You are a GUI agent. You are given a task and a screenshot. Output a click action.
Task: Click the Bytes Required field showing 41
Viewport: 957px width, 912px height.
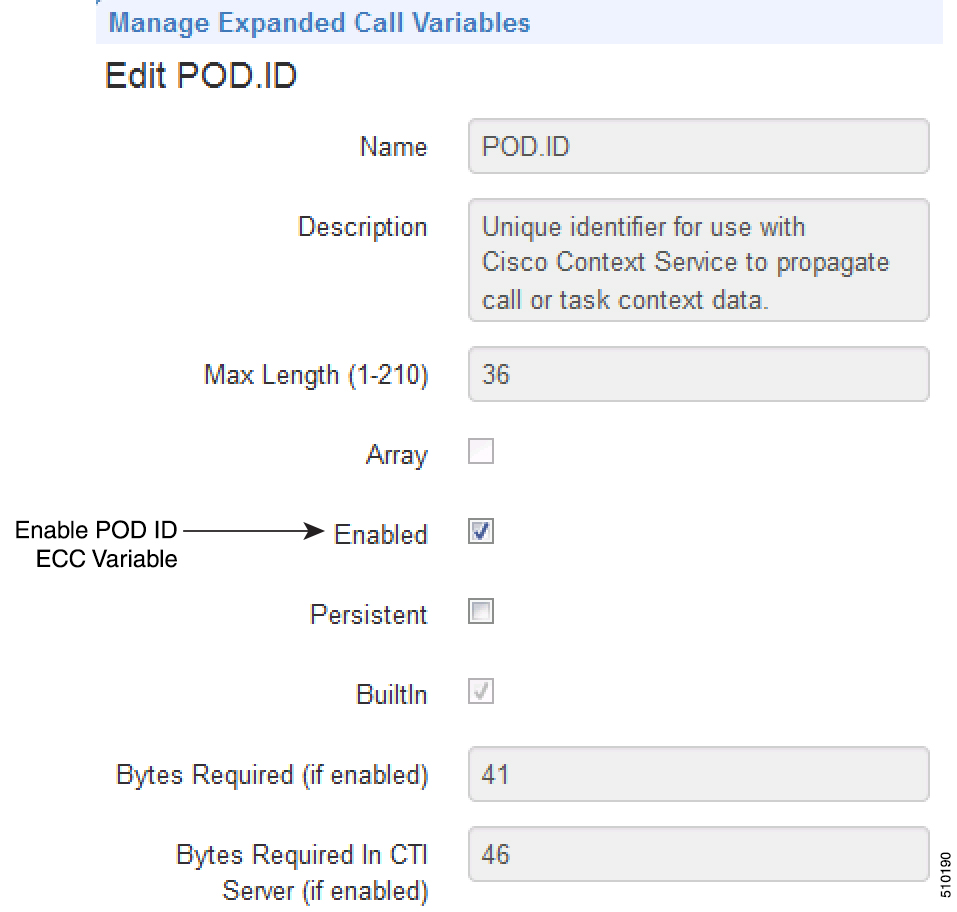tap(698, 774)
